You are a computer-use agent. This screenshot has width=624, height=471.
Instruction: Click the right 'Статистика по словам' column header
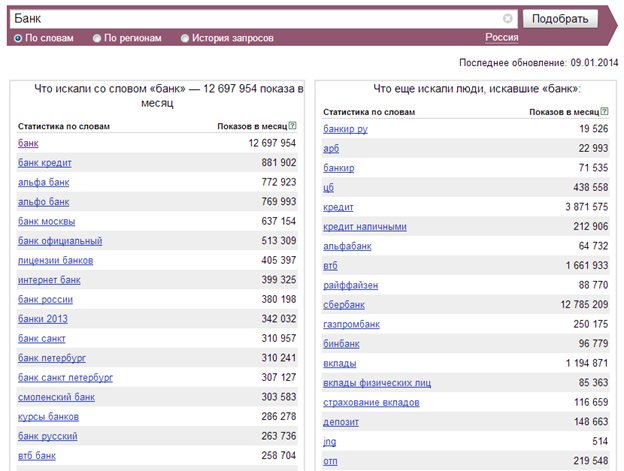click(x=369, y=112)
